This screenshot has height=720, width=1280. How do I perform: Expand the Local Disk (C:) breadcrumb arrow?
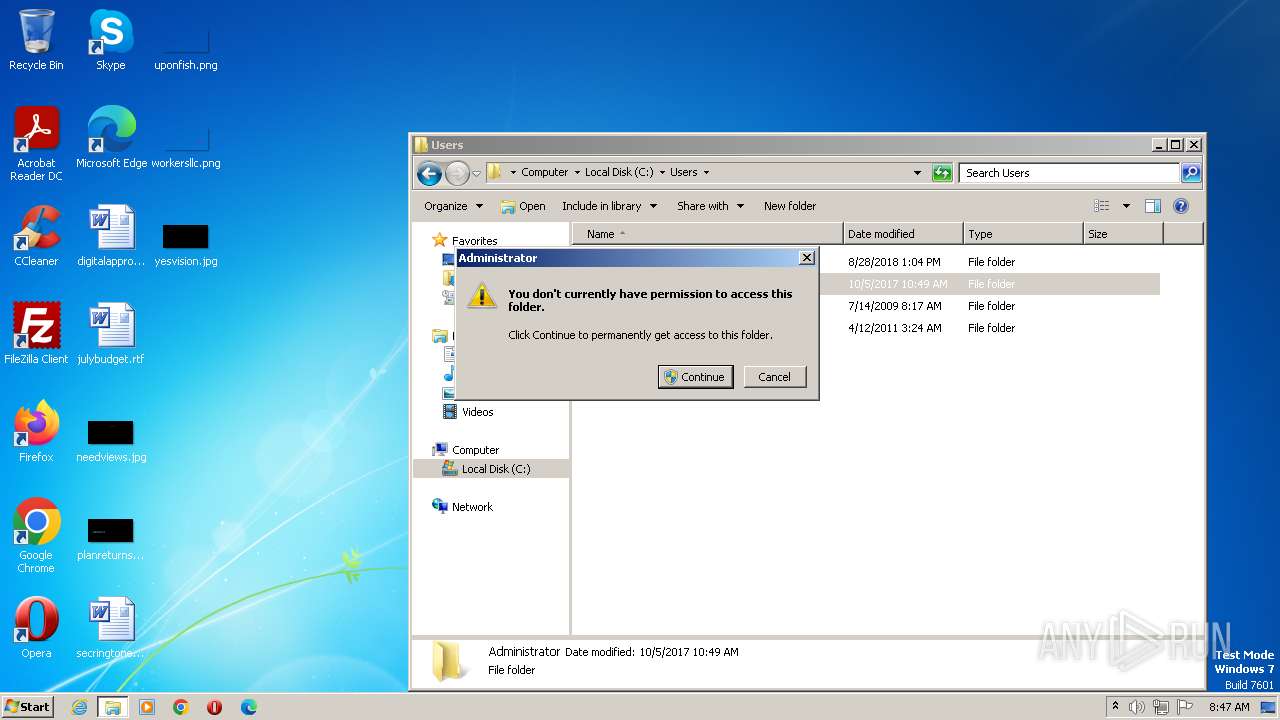(662, 173)
